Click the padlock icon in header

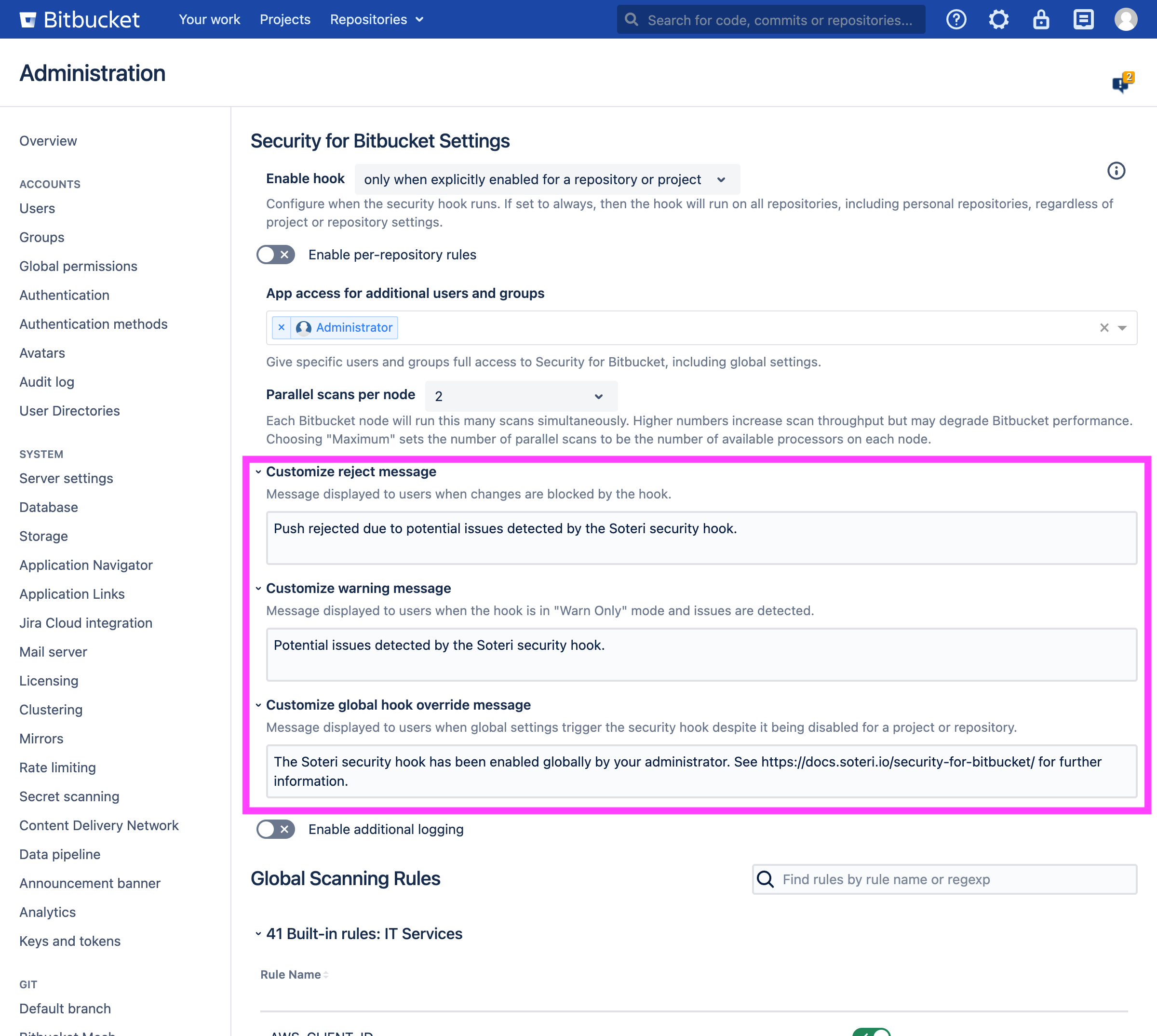click(x=1041, y=20)
